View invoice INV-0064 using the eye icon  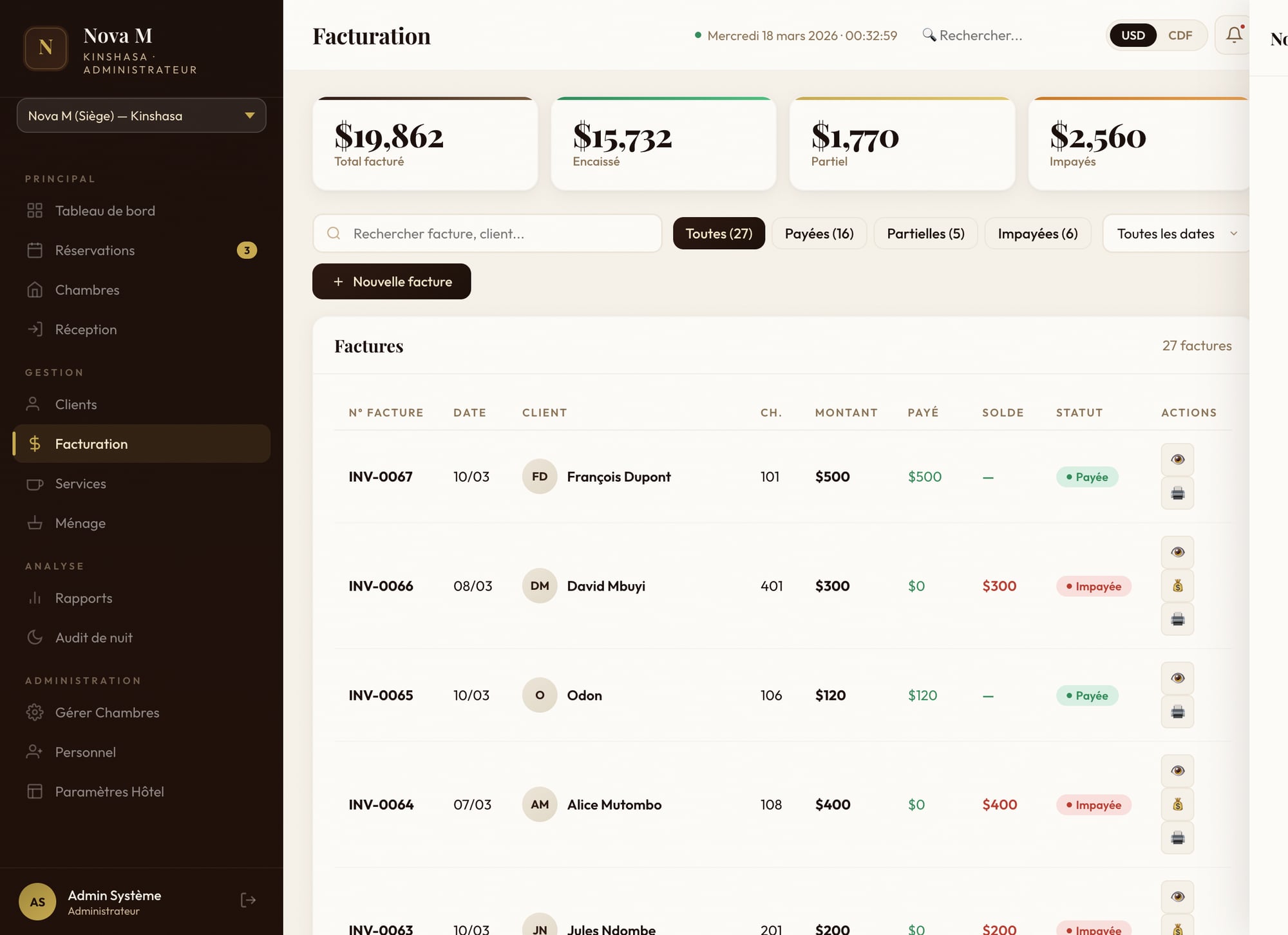pyautogui.click(x=1177, y=771)
